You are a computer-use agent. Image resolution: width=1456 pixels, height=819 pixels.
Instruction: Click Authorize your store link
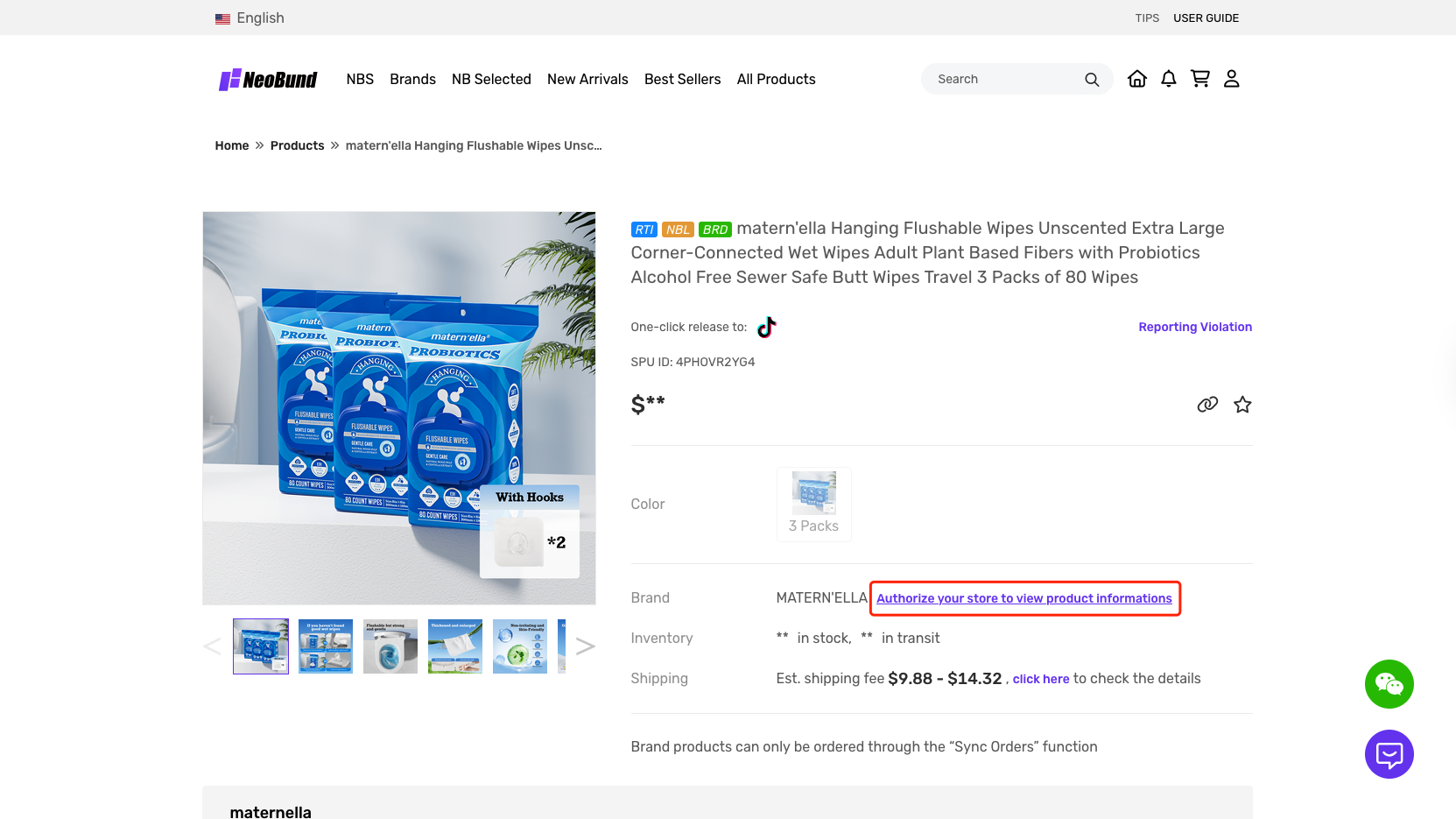1024,598
